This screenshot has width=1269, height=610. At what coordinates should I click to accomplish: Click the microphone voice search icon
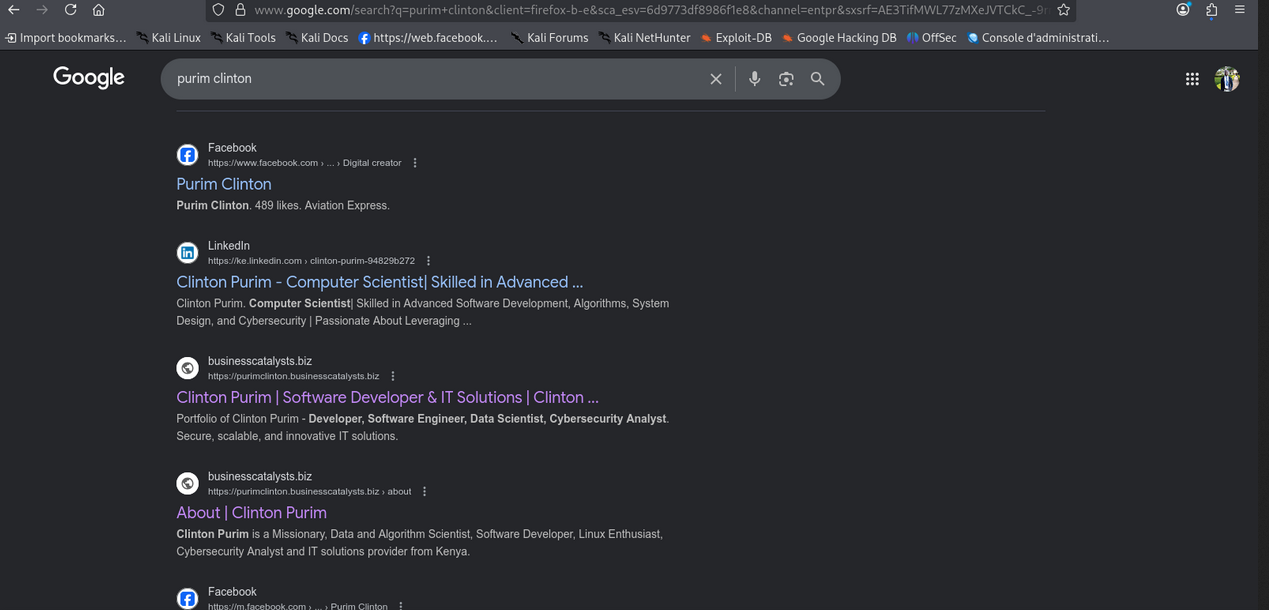point(754,79)
